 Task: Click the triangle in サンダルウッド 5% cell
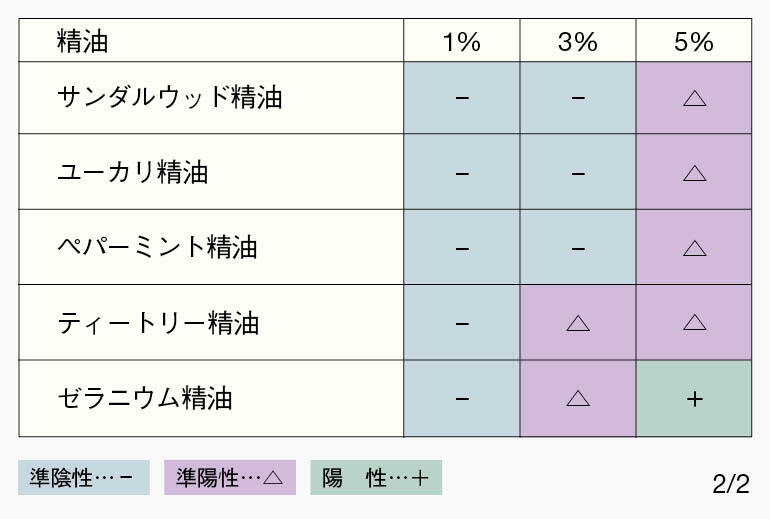694,99
